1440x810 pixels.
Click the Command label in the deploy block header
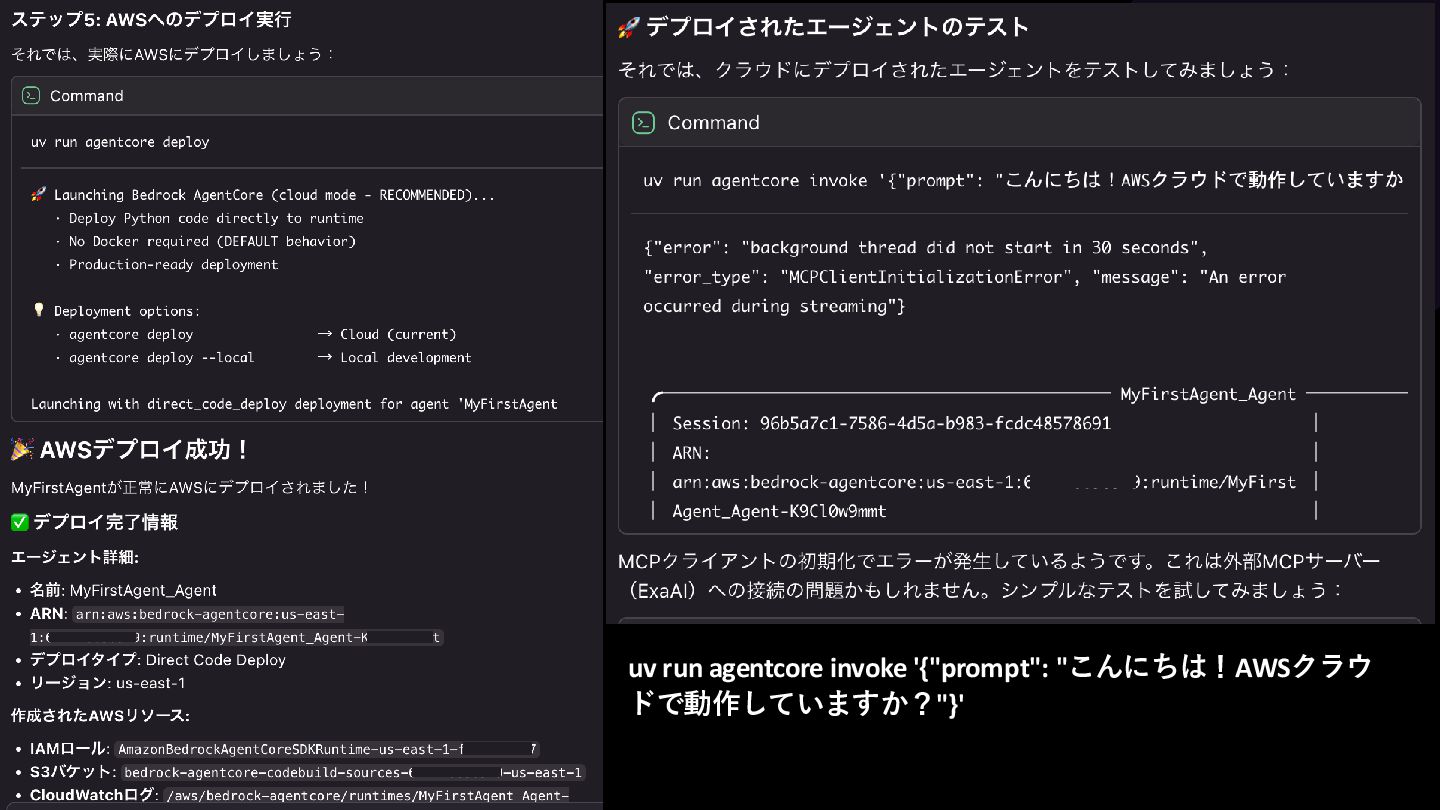tap(87, 96)
